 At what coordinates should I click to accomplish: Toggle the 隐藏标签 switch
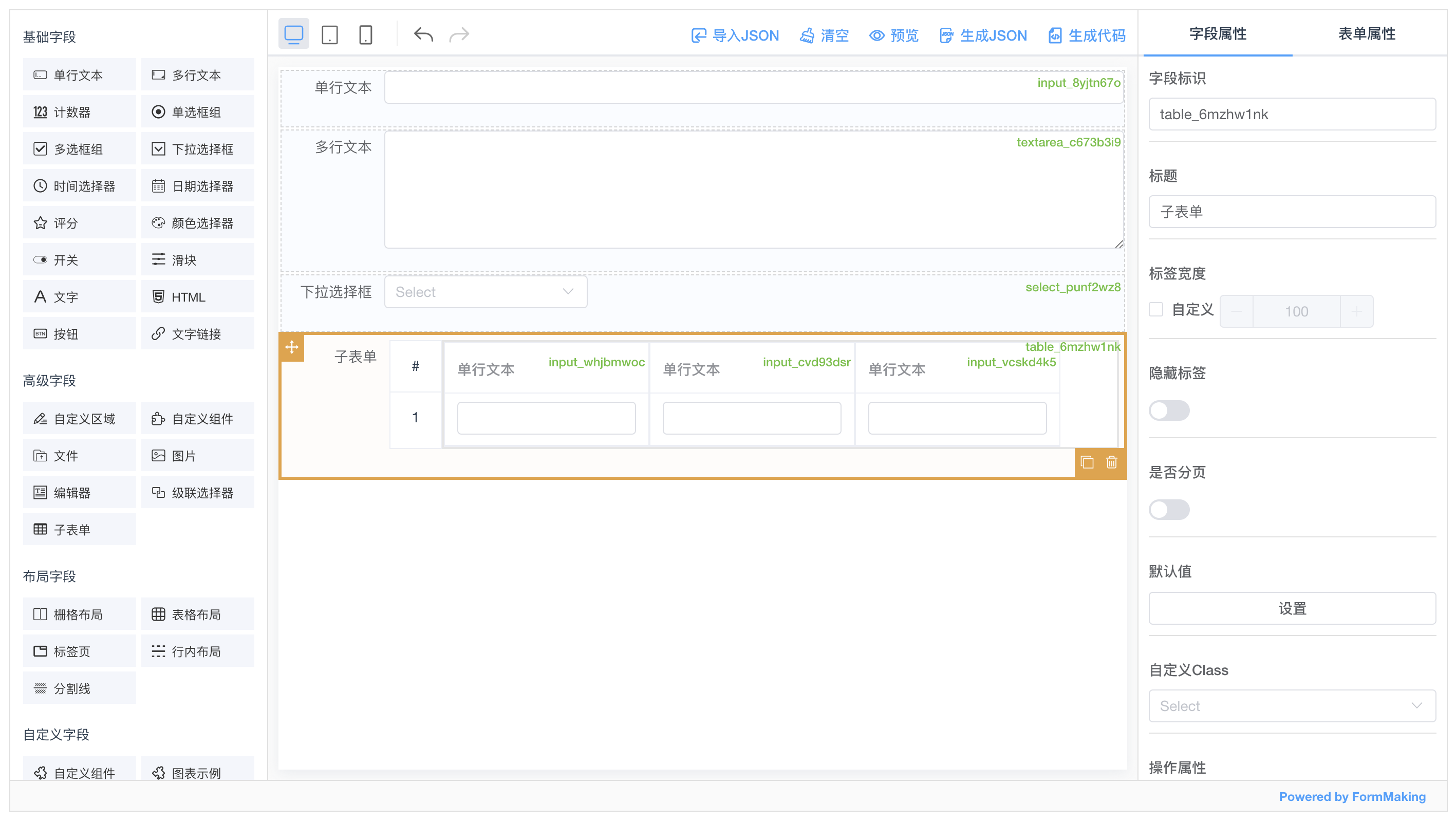1169,410
